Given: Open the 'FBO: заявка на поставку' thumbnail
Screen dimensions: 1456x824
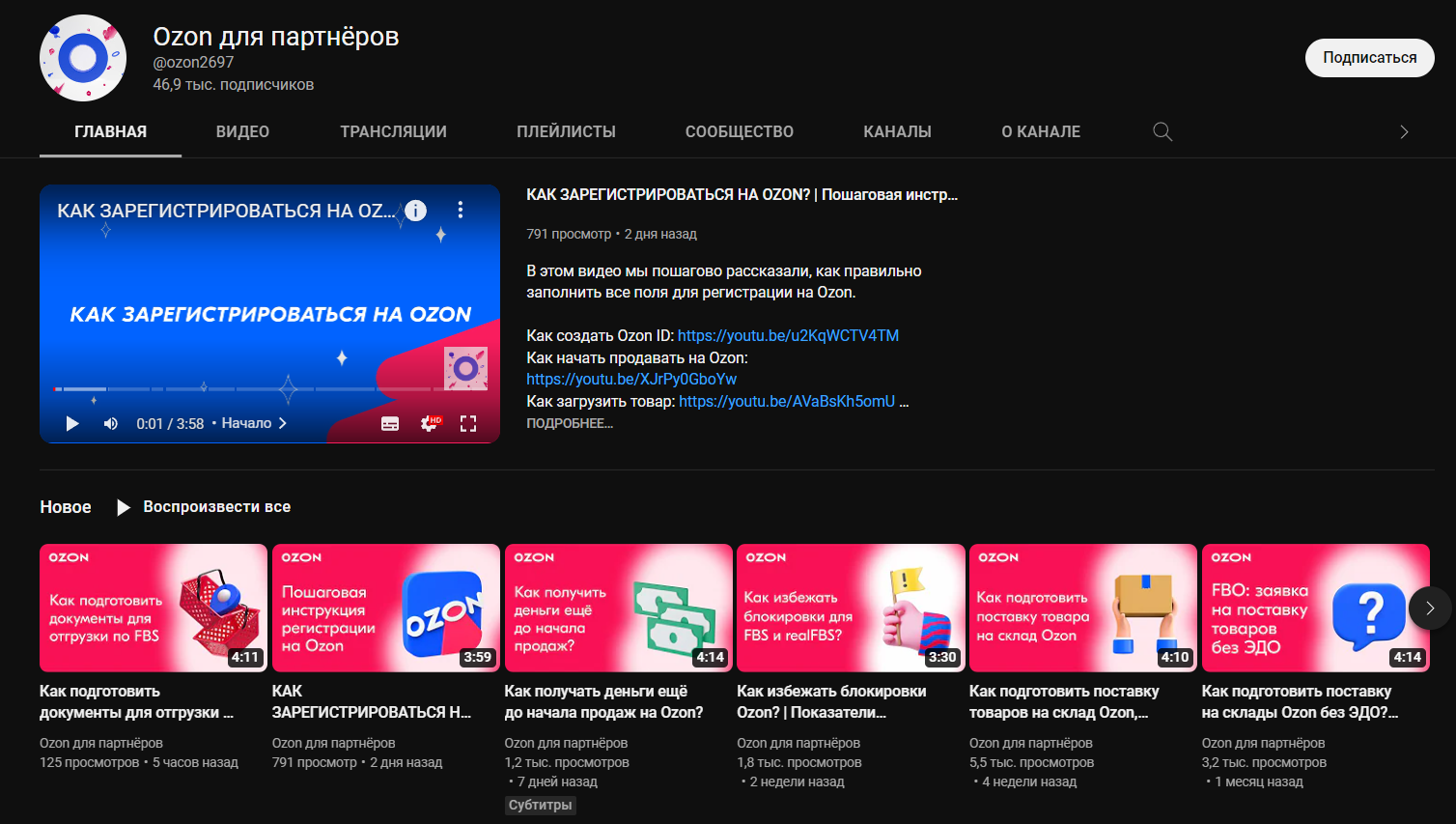Looking at the screenshot, I should tap(1316, 608).
